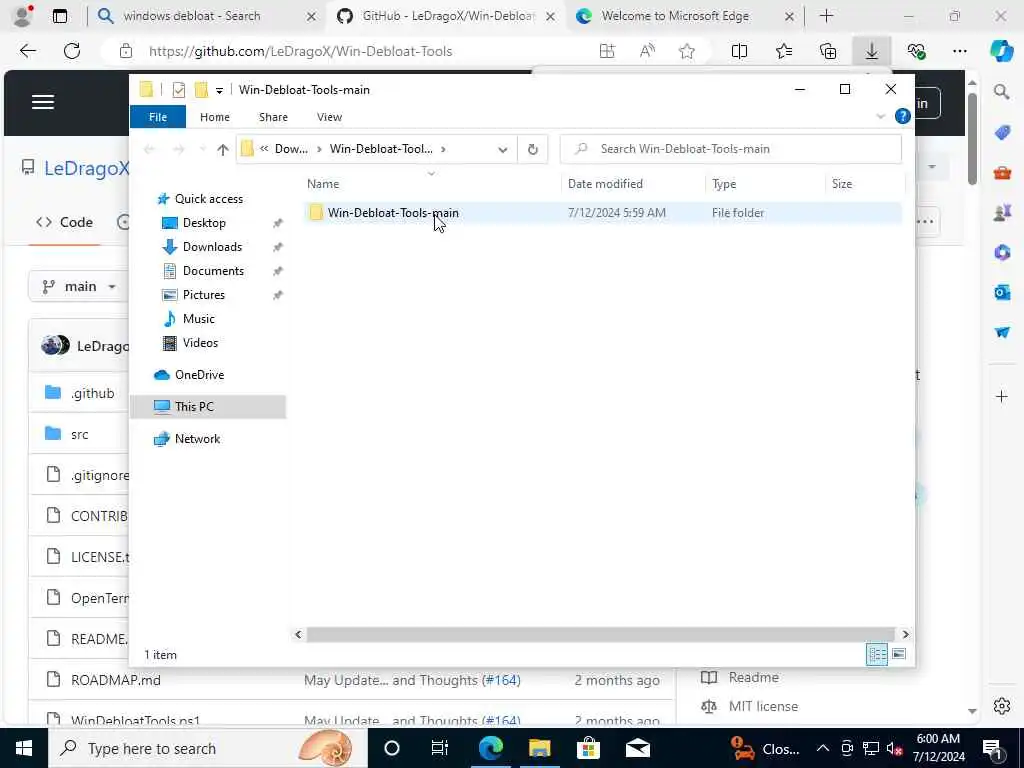Select Videos in navigation pane

(200, 343)
